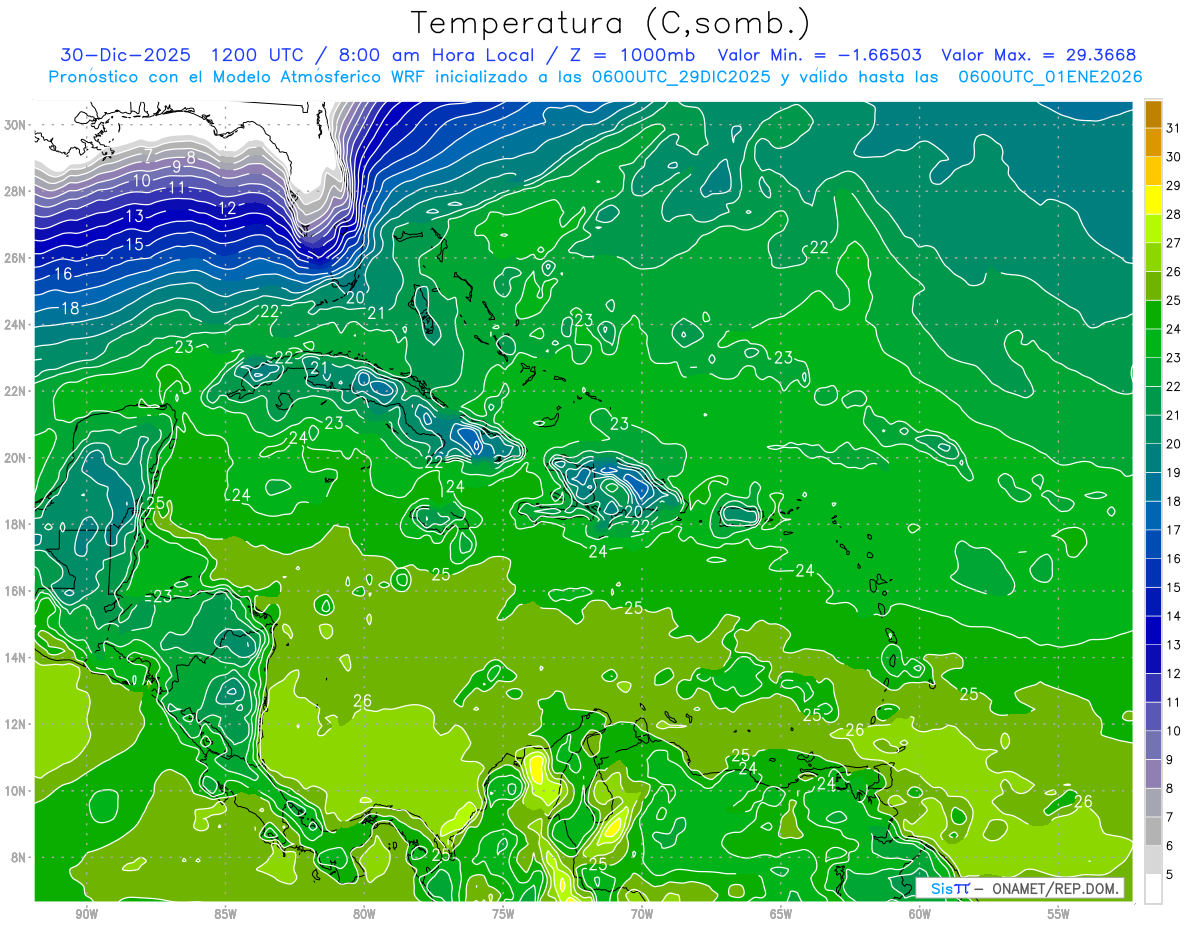
Task: Click the "1200 UTC" time text
Action: click(x=256, y=55)
